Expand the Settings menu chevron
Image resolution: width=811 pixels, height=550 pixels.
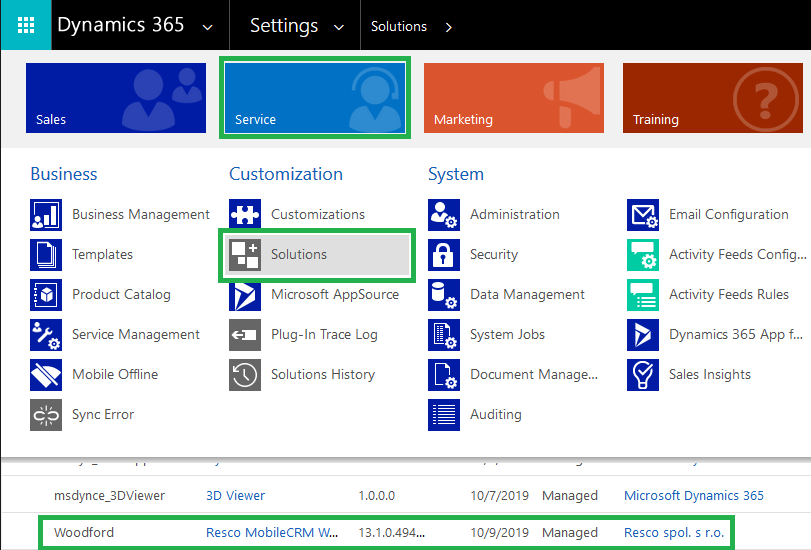pos(339,27)
